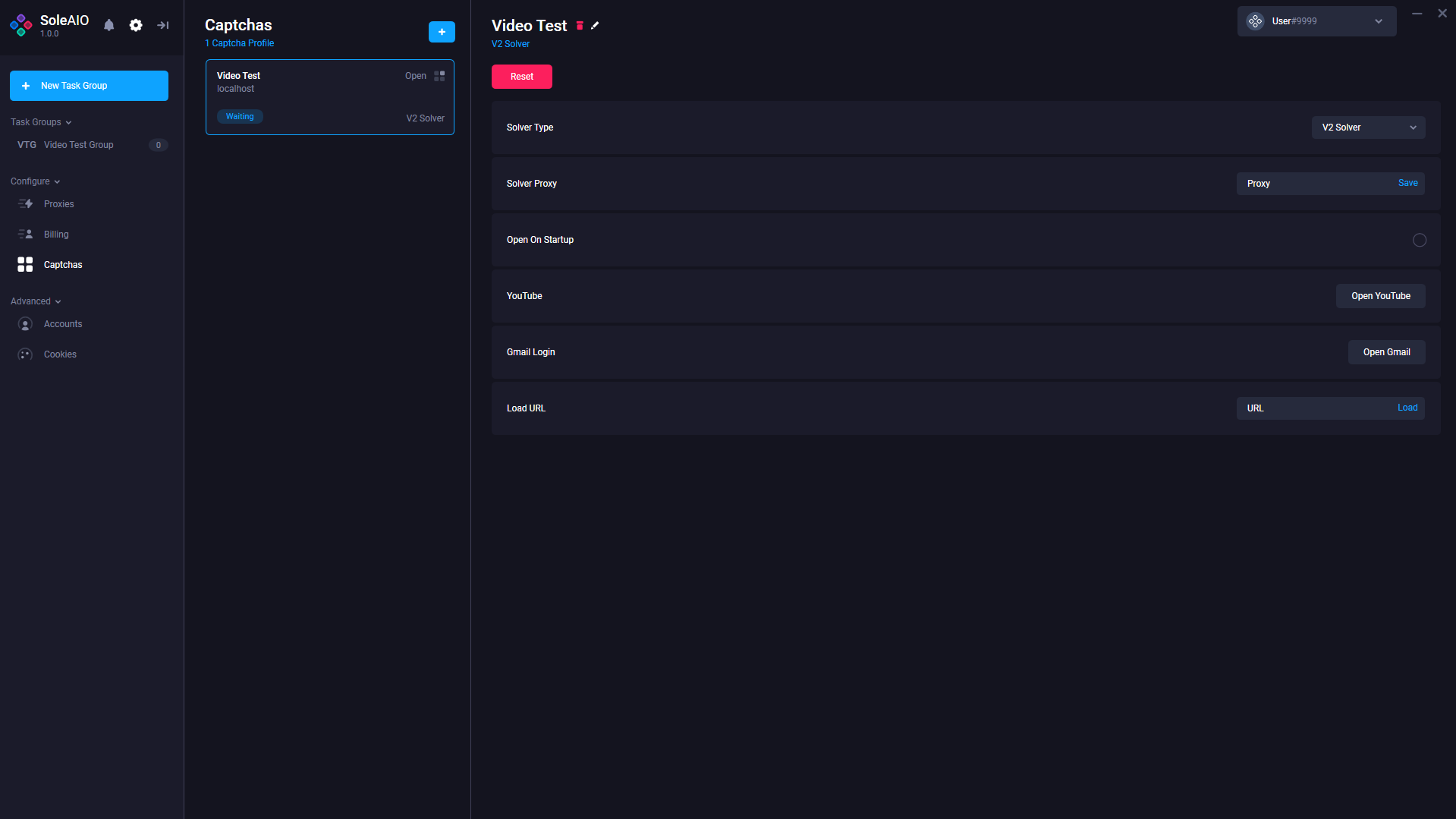Open the Accounts page
1456x819 pixels.
[63, 324]
